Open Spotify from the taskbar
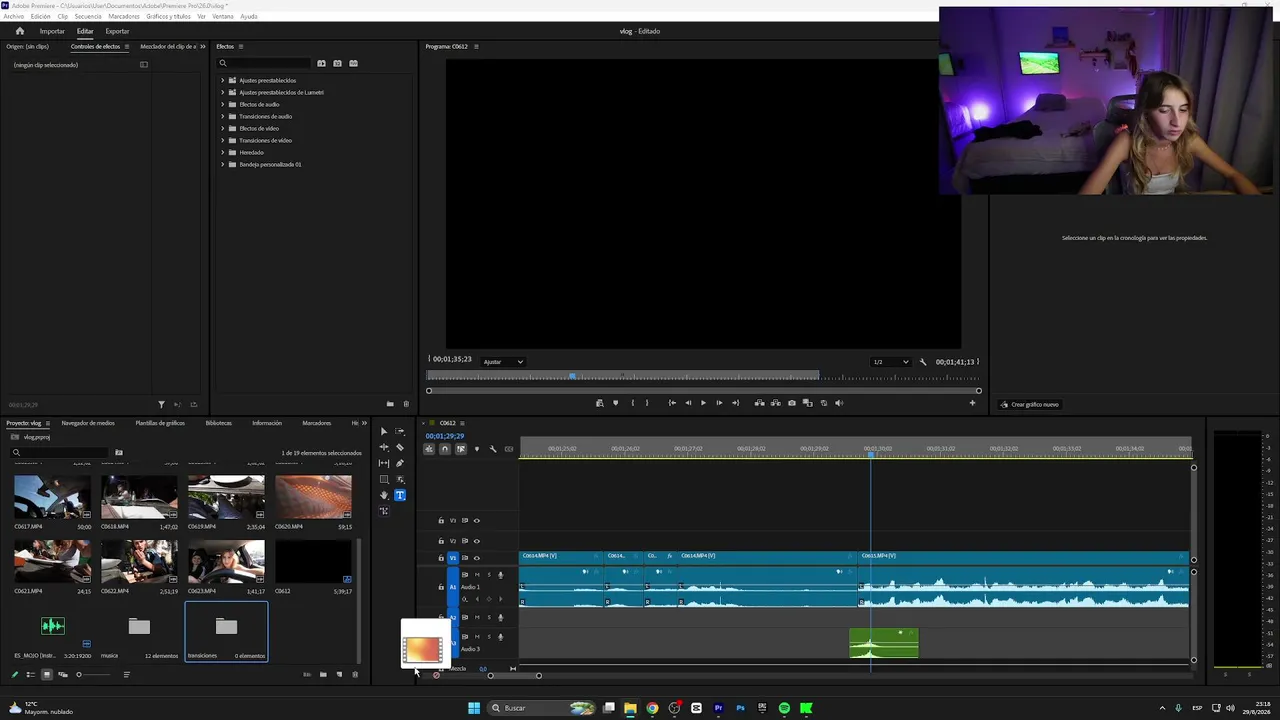Viewport: 1280px width, 720px height. click(x=784, y=708)
